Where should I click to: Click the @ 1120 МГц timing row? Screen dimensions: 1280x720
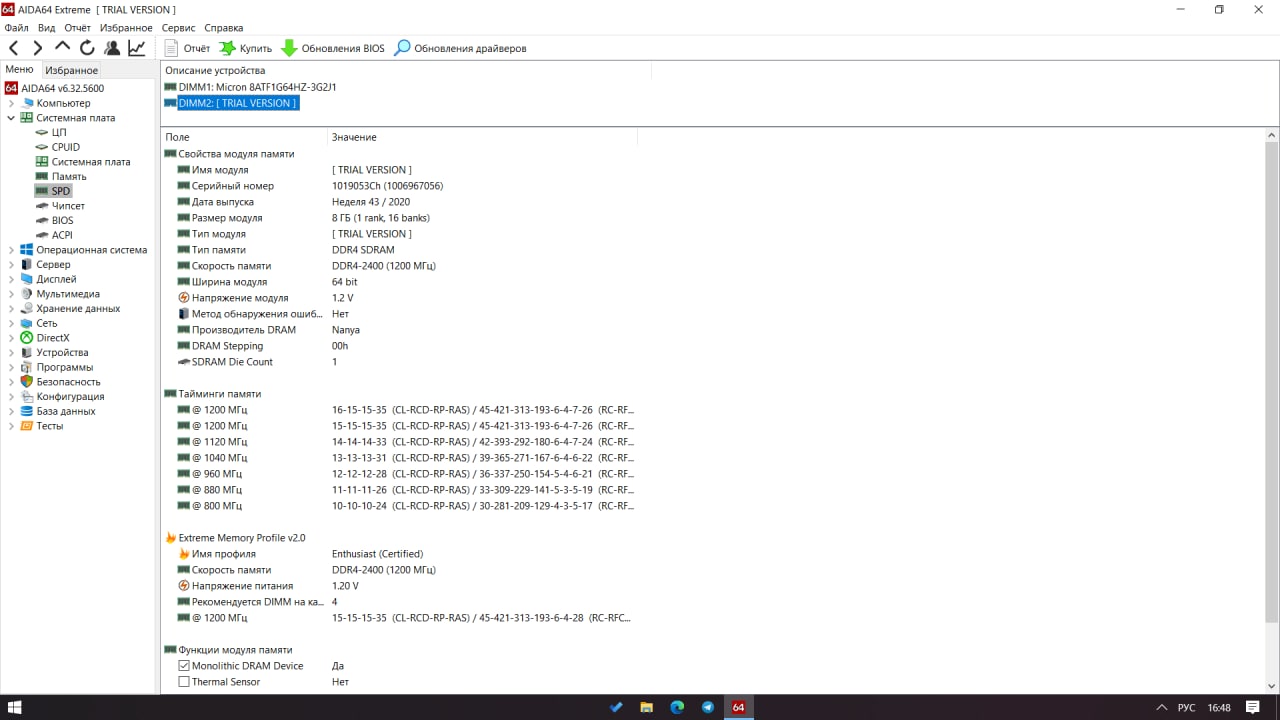click(x=400, y=442)
